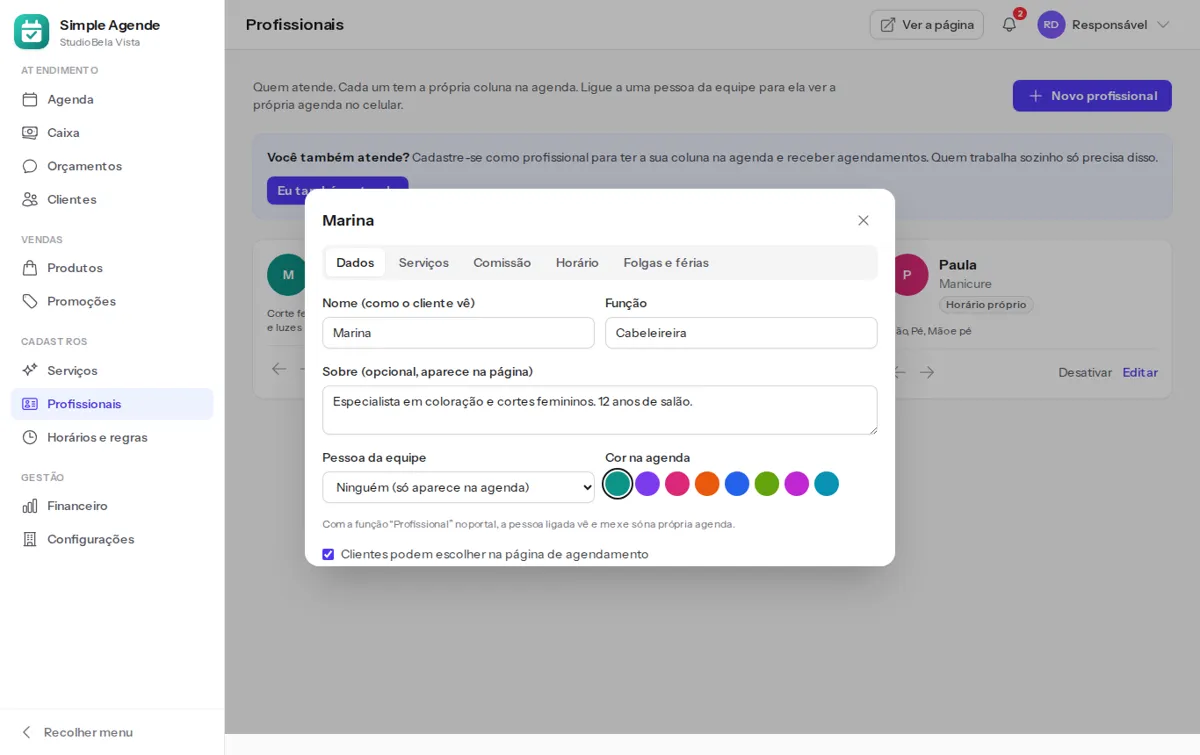1200x755 pixels.
Task: Click the Orçamentos chat bubble icon
Action: tap(30, 166)
